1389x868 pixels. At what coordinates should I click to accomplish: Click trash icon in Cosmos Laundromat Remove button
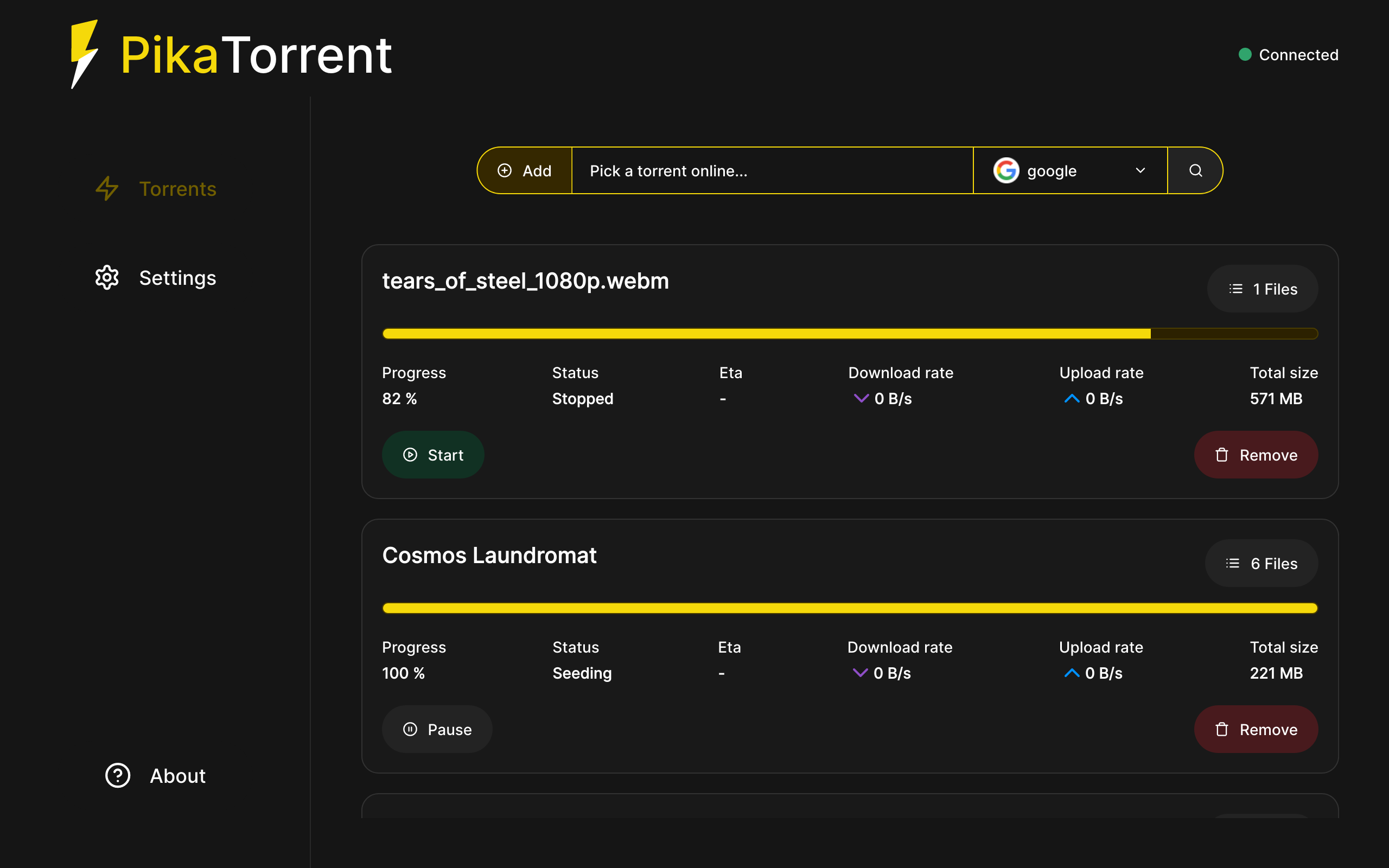1222,729
